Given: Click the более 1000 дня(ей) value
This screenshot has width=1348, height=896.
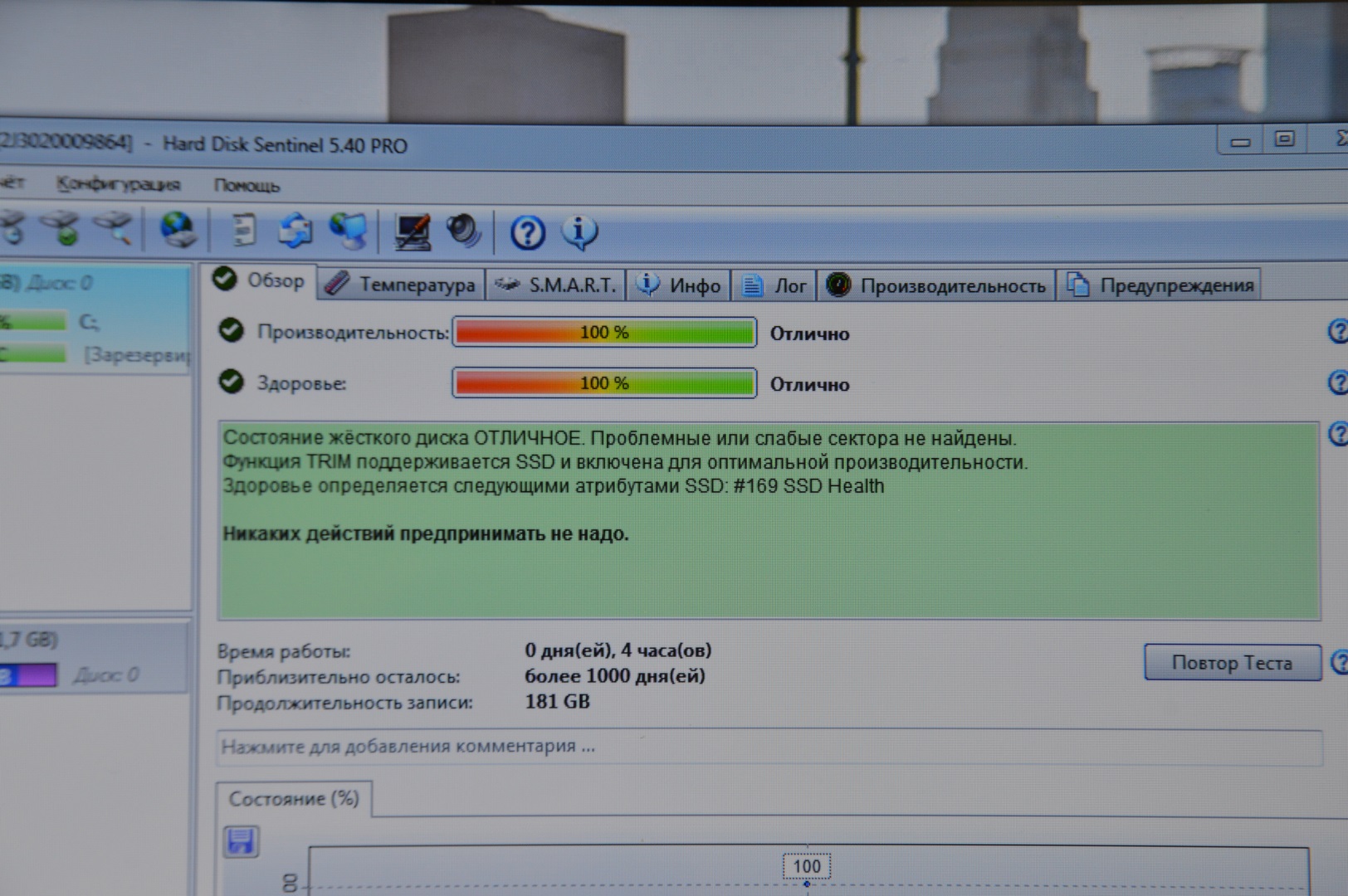Looking at the screenshot, I should point(615,676).
